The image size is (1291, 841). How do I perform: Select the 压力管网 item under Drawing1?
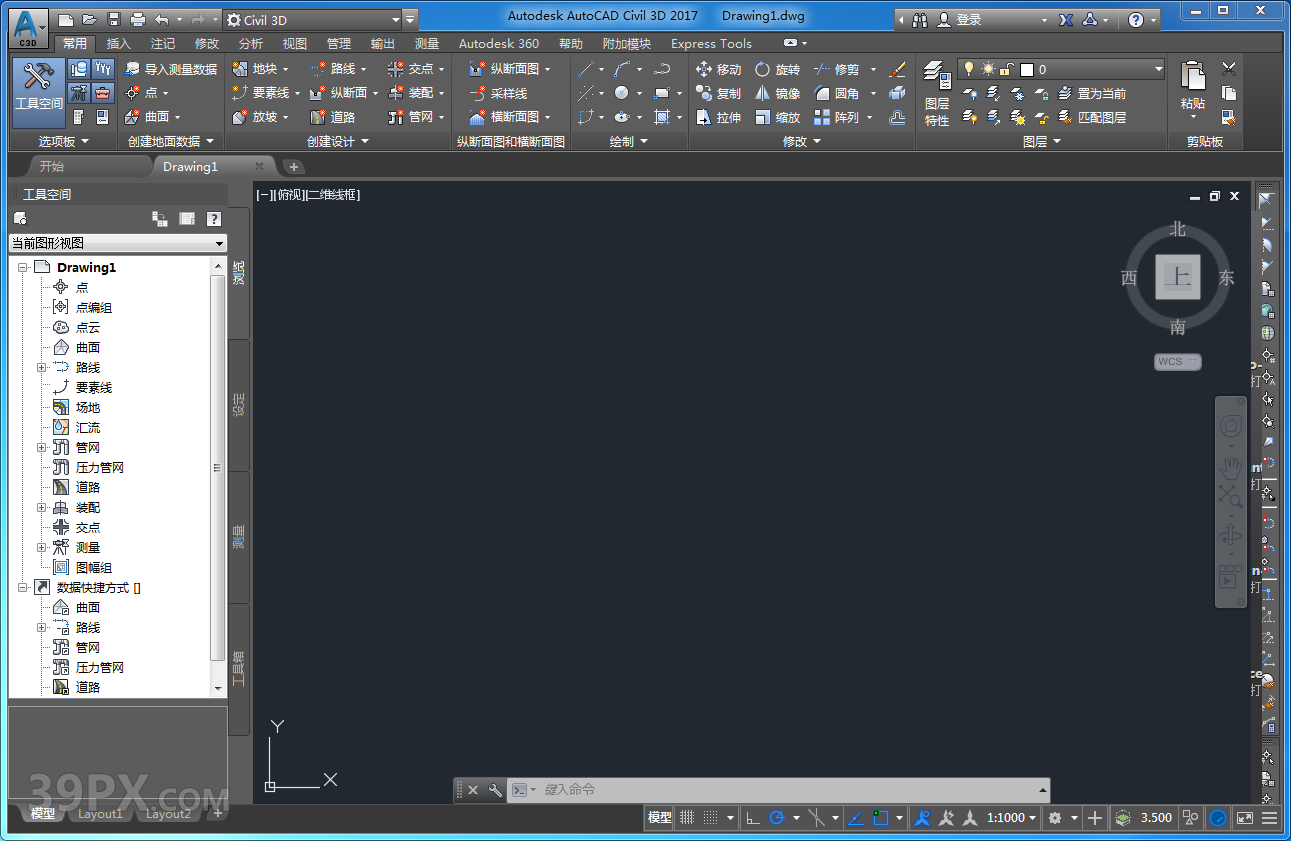pos(100,467)
